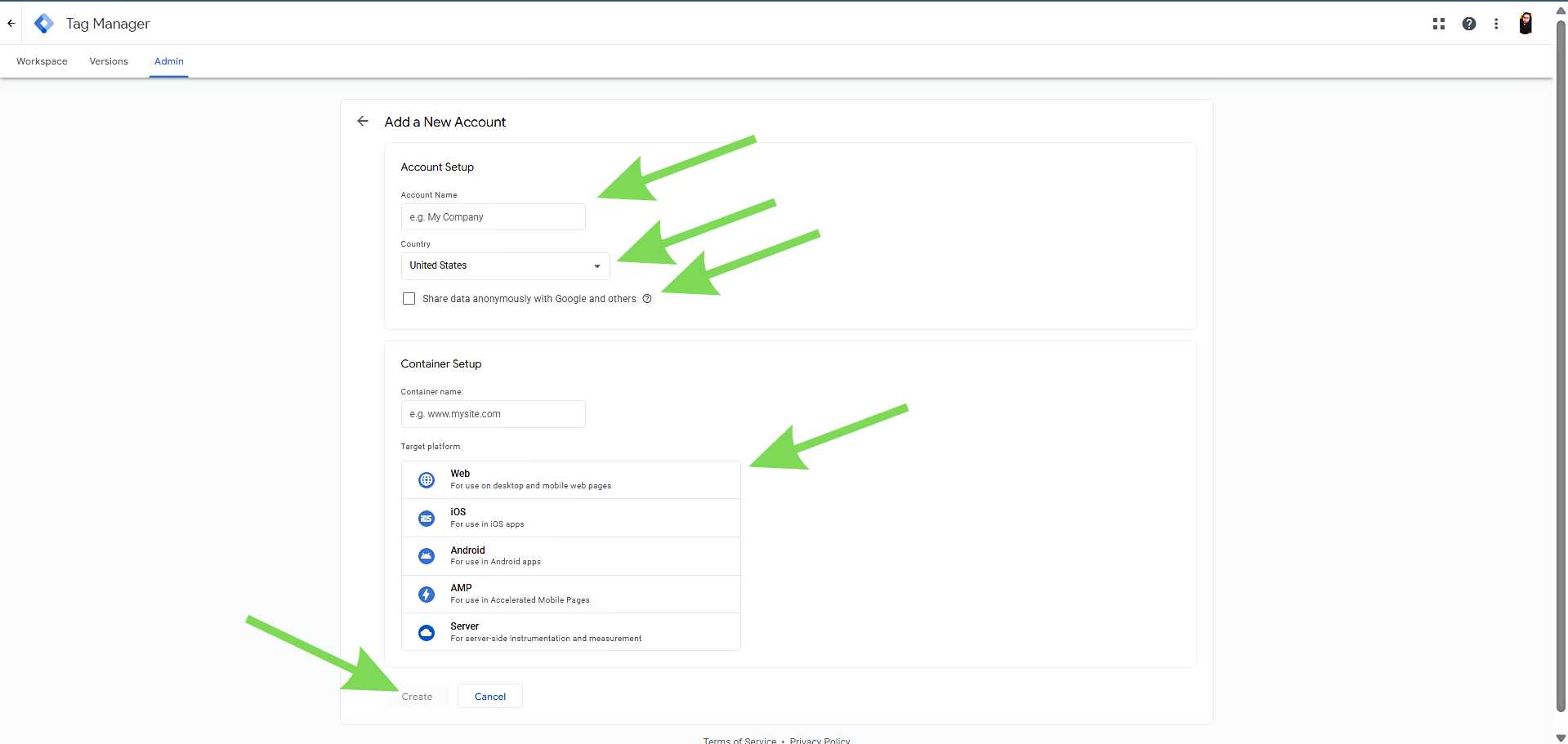This screenshot has width=1568, height=744.
Task: Click the Tag Manager logo icon
Action: click(x=44, y=24)
